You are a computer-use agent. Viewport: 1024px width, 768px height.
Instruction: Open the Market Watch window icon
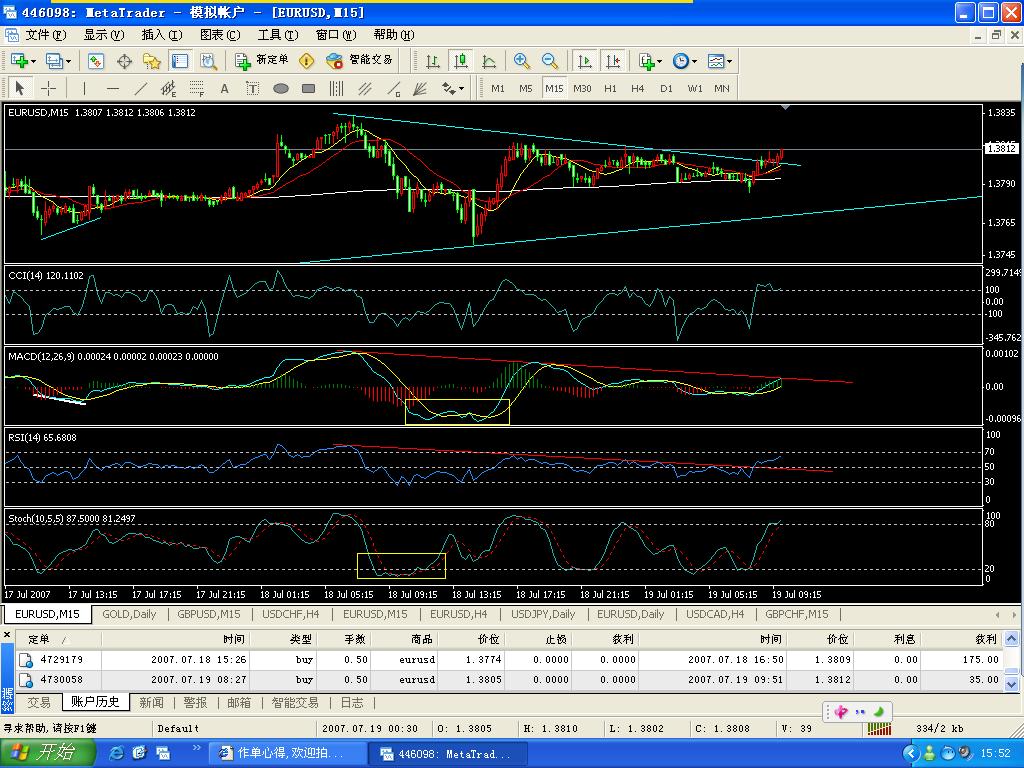pos(96,61)
